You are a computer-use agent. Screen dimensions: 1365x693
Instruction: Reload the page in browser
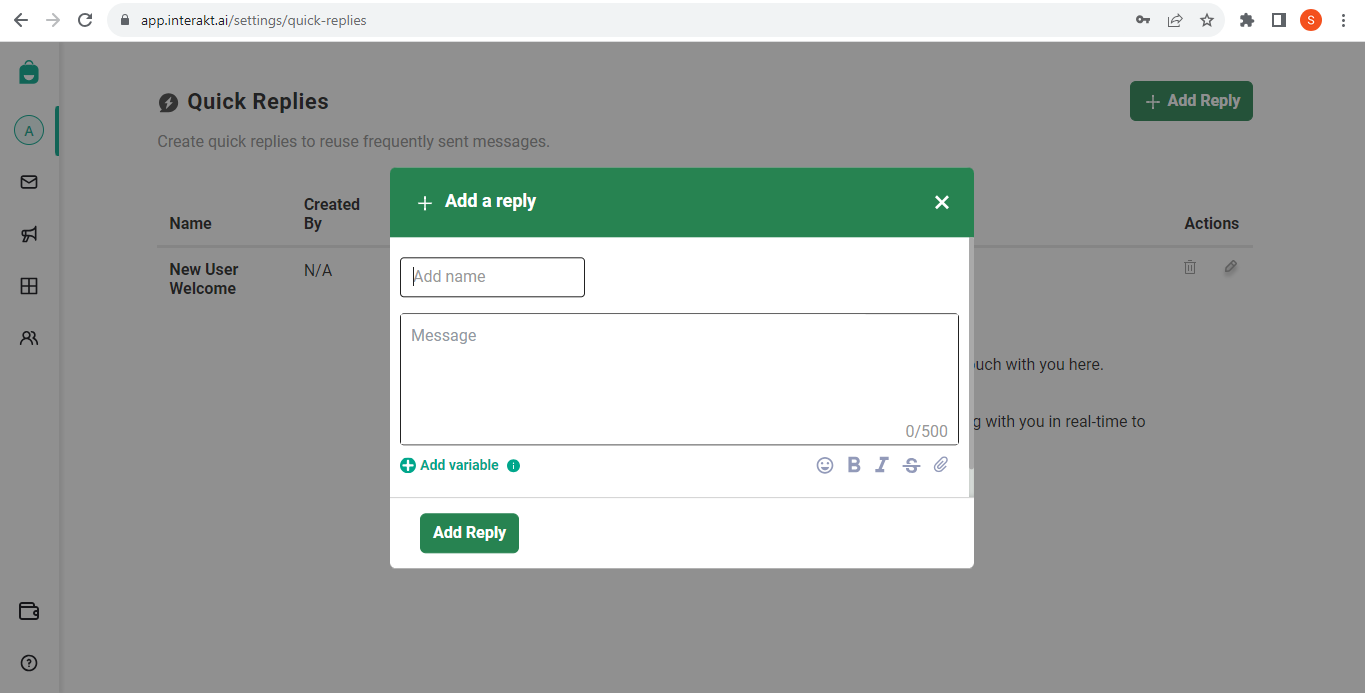[x=86, y=20]
